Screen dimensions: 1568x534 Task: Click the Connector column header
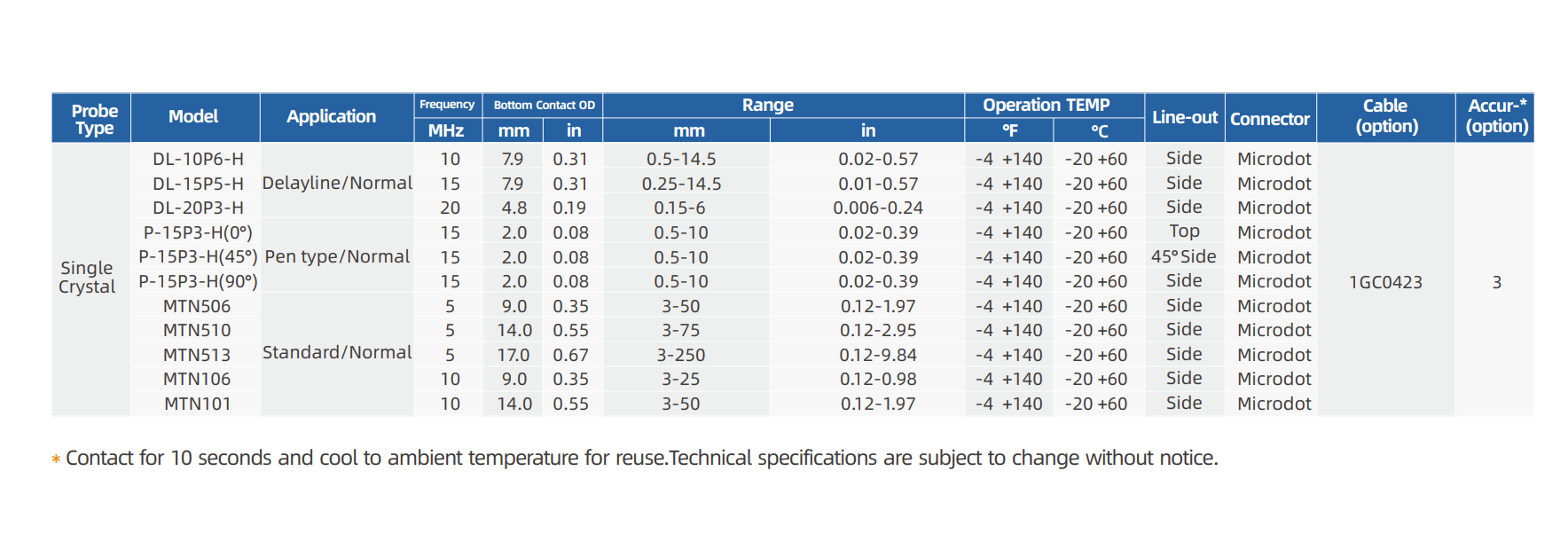coord(1269,119)
